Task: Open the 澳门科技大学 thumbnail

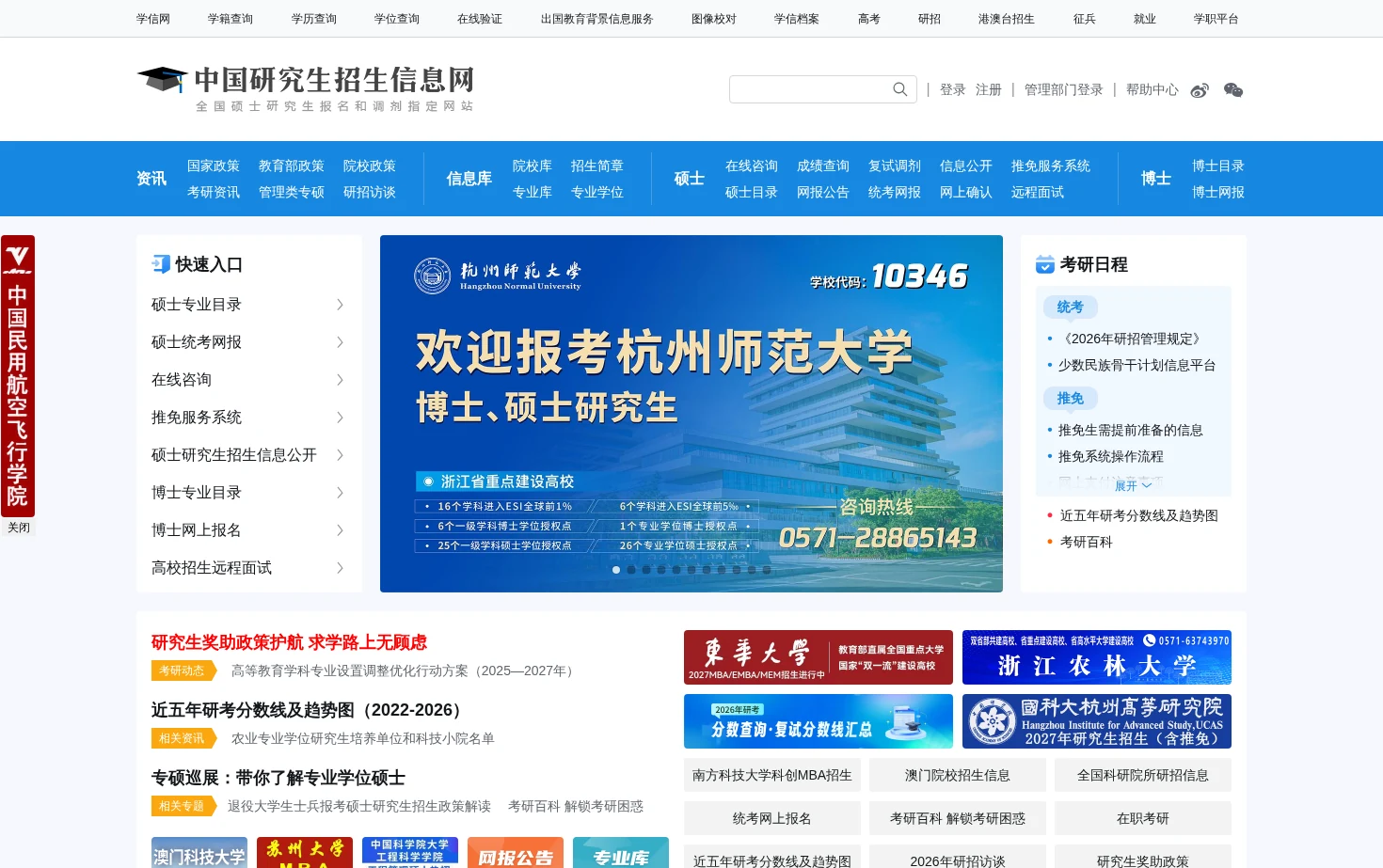Action: (199, 853)
